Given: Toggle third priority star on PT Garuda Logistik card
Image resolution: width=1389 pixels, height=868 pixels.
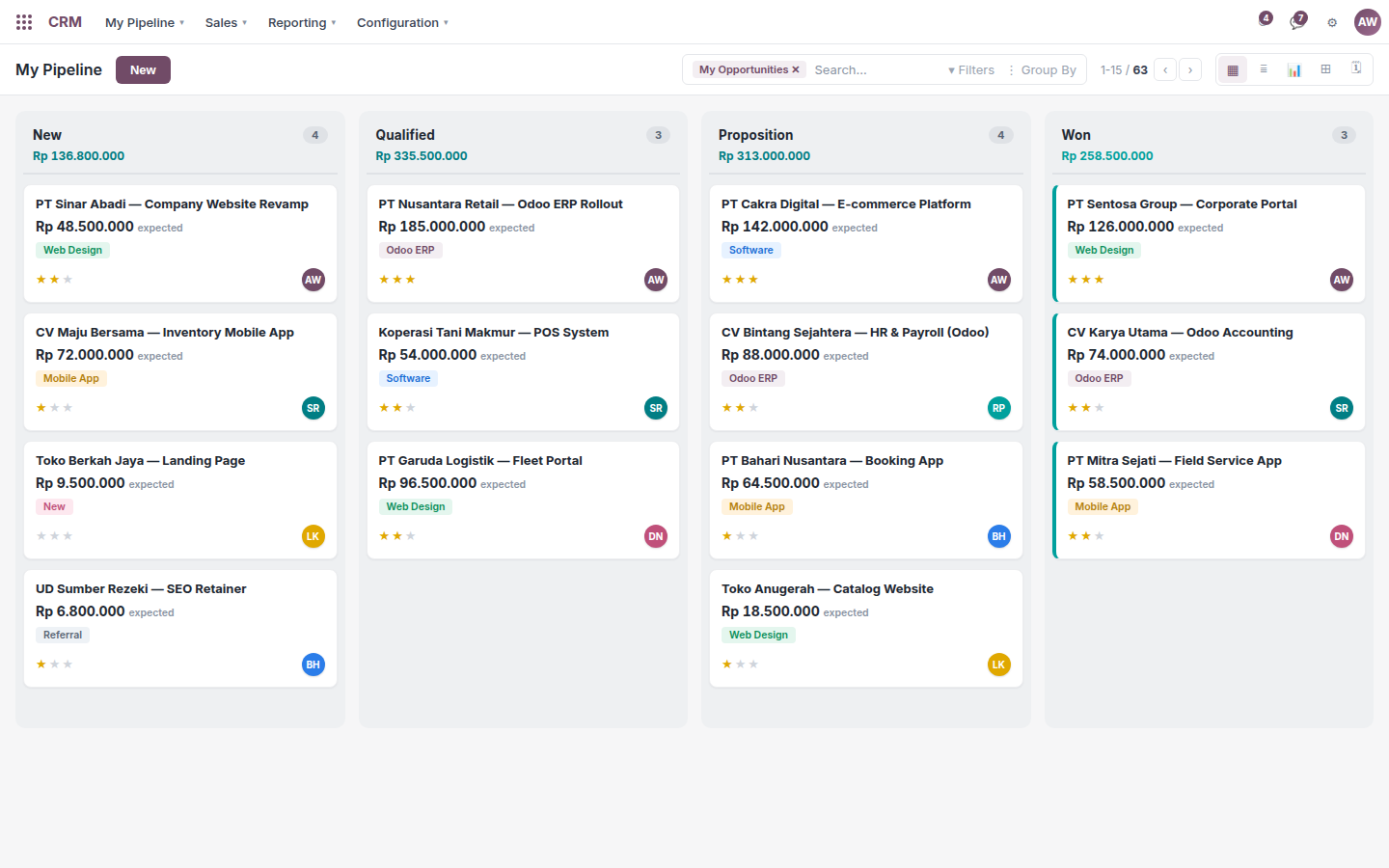Looking at the screenshot, I should (411, 536).
